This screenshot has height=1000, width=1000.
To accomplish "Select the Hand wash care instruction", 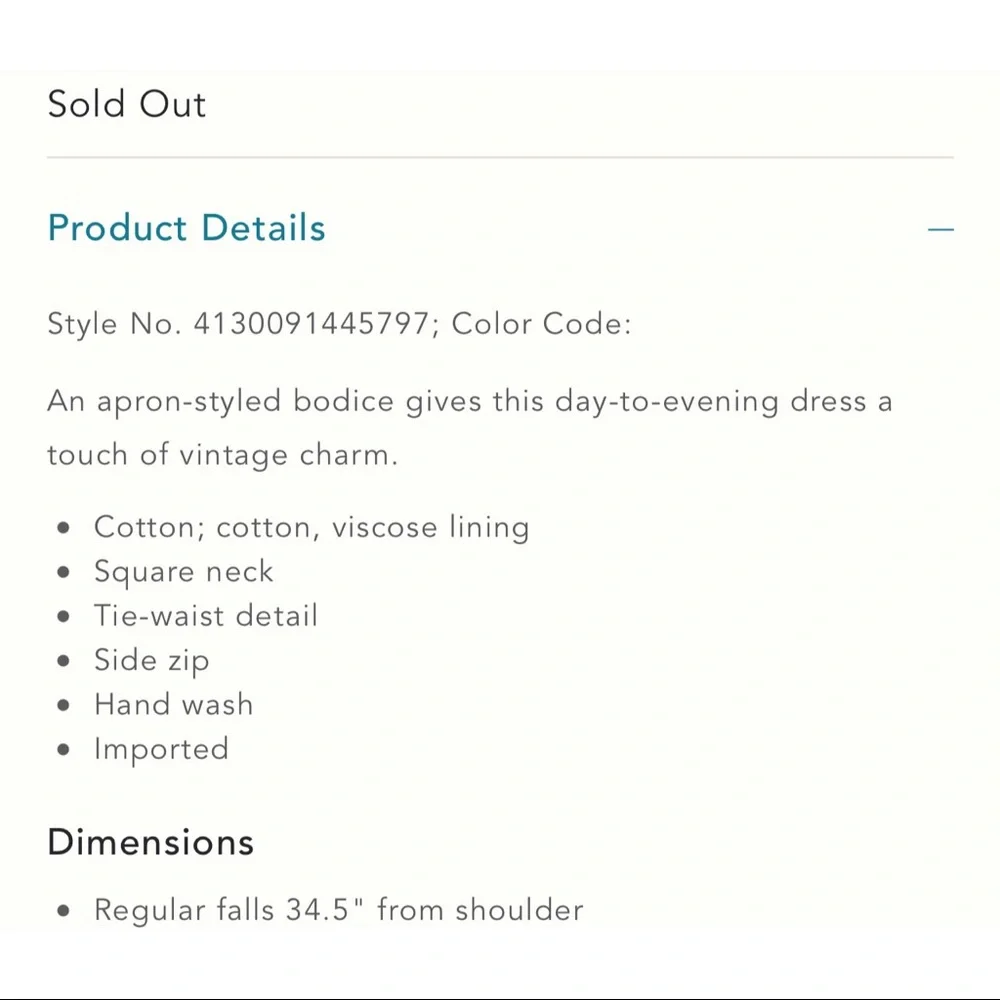I will [x=173, y=704].
